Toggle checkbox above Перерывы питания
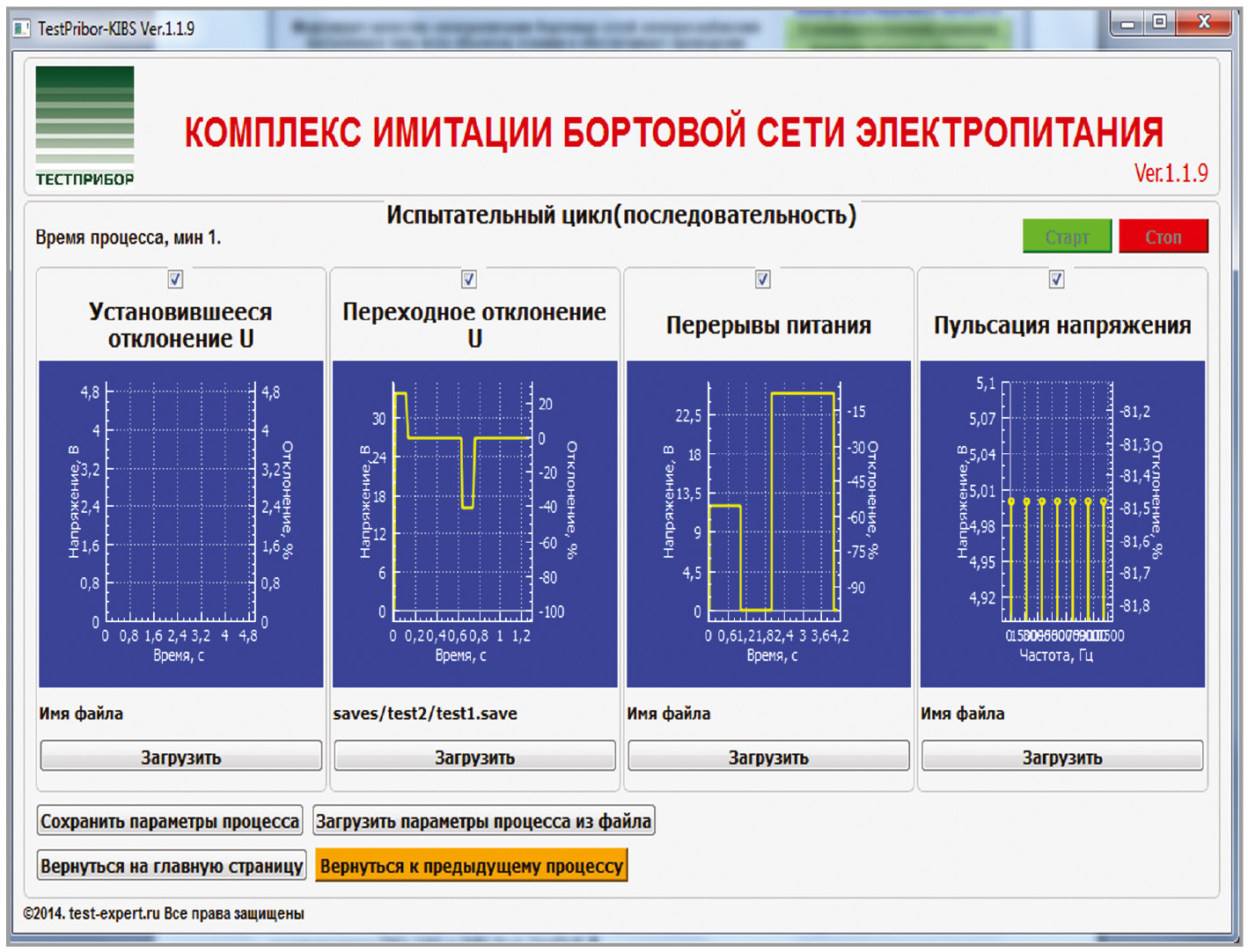The width and height of the screenshot is (1248, 952). pyautogui.click(x=763, y=279)
